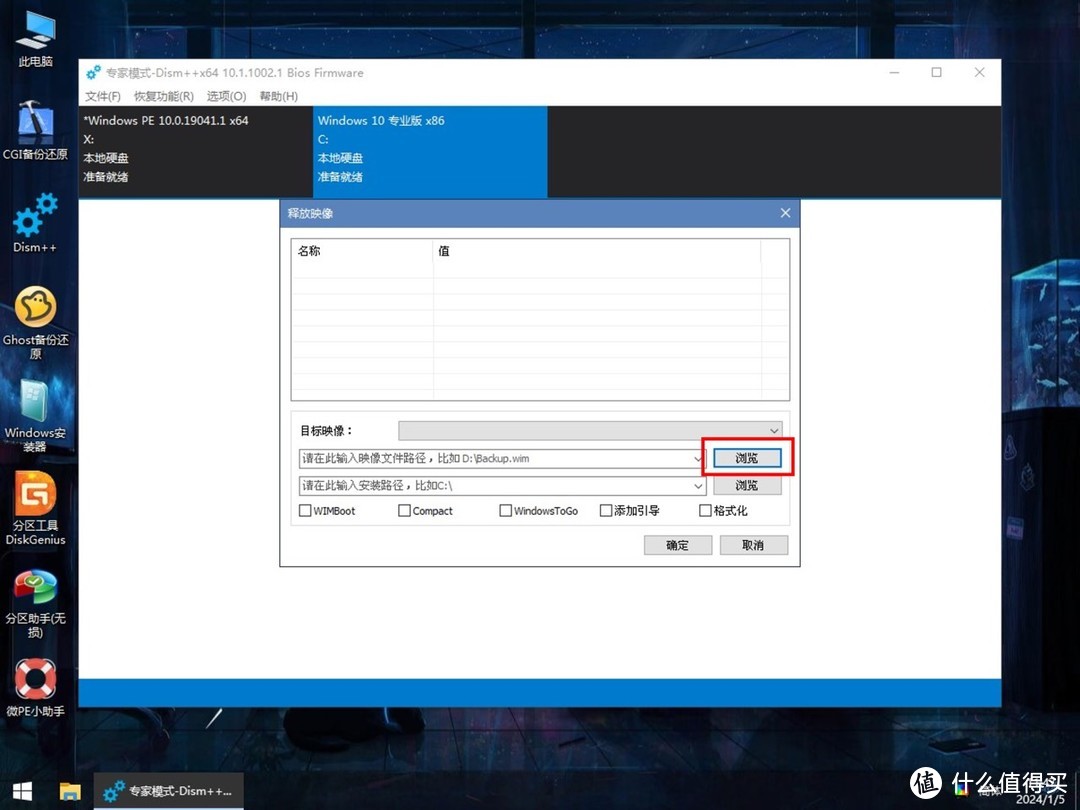The height and width of the screenshot is (810, 1080).
Task: Open the Dism++ desktop shortcut
Action: point(34,222)
